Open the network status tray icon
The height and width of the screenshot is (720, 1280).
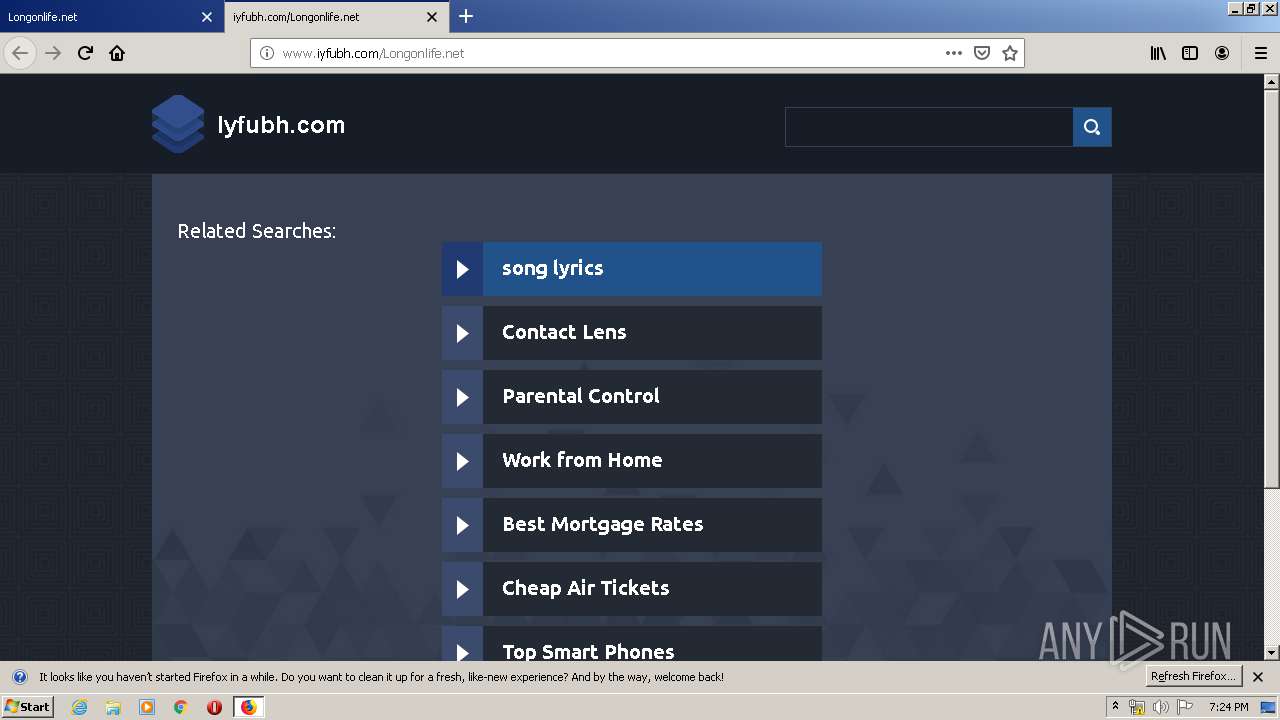coord(1137,707)
